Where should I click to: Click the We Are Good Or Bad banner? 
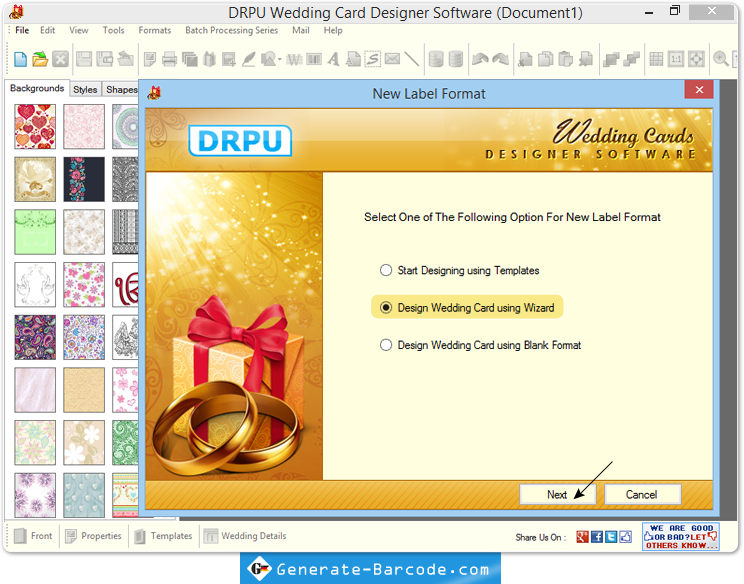click(x=681, y=537)
